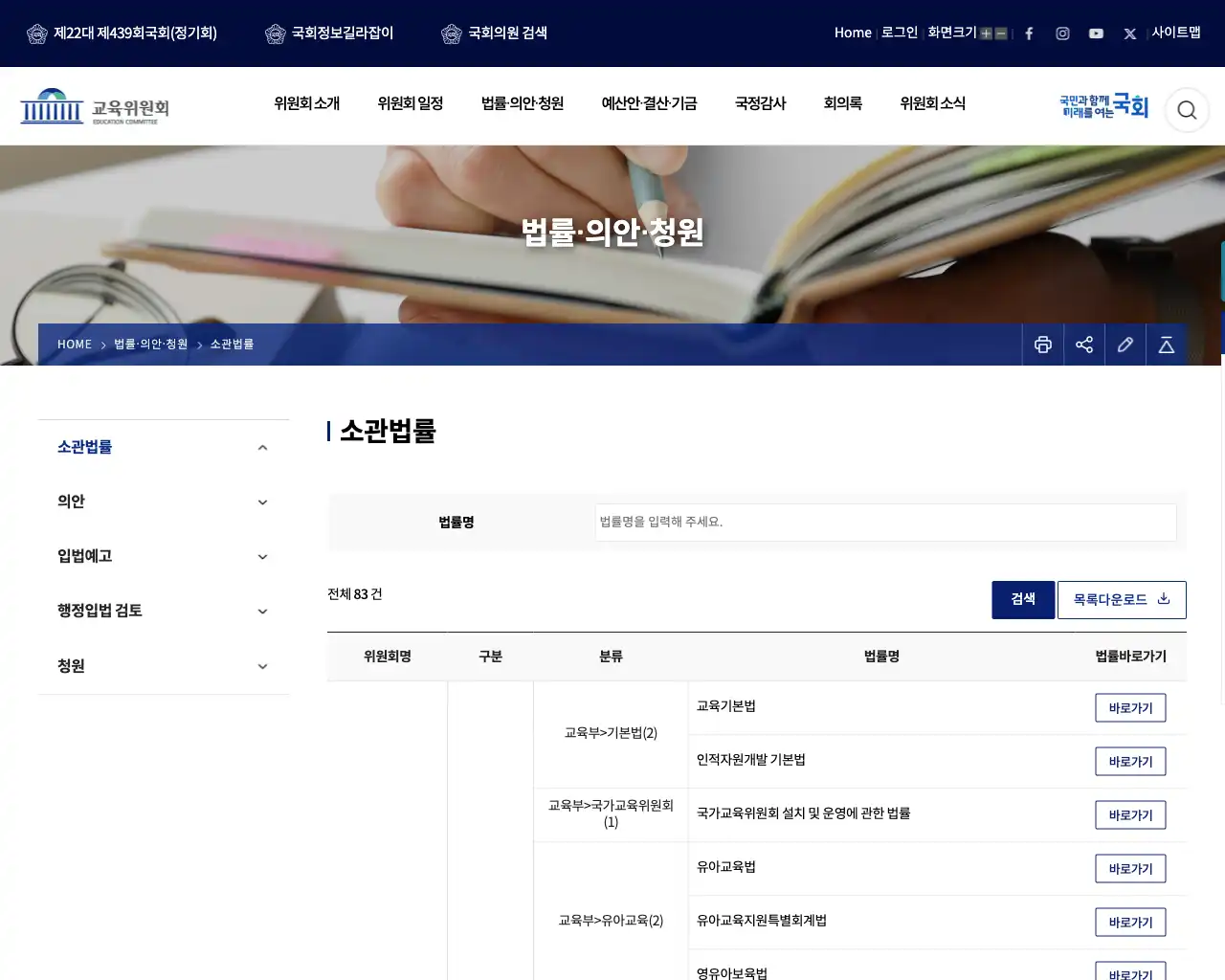Click 바로가기 for 유아교육법
Image resolution: width=1225 pixels, height=980 pixels.
pos(1130,869)
